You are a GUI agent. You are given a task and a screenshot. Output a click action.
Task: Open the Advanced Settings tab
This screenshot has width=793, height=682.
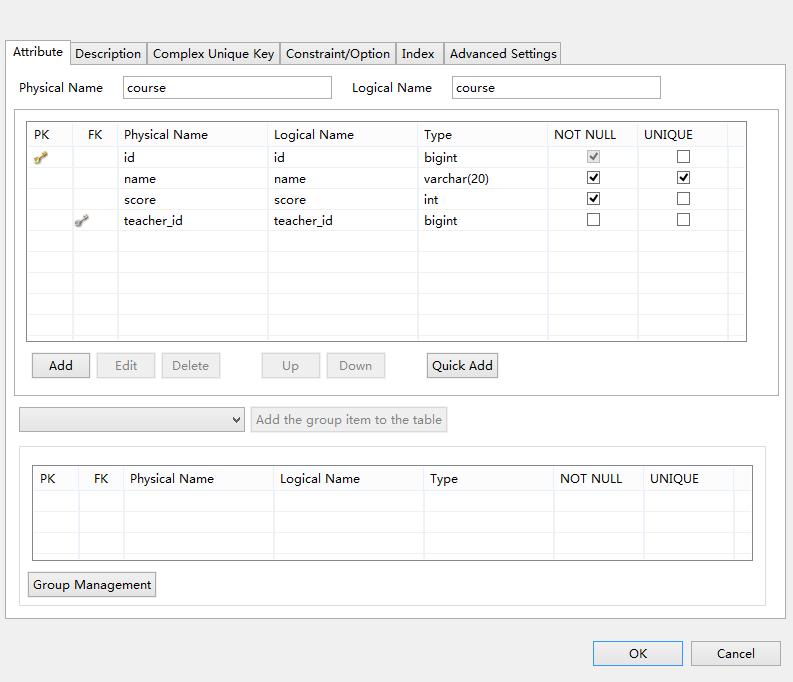[x=503, y=54]
